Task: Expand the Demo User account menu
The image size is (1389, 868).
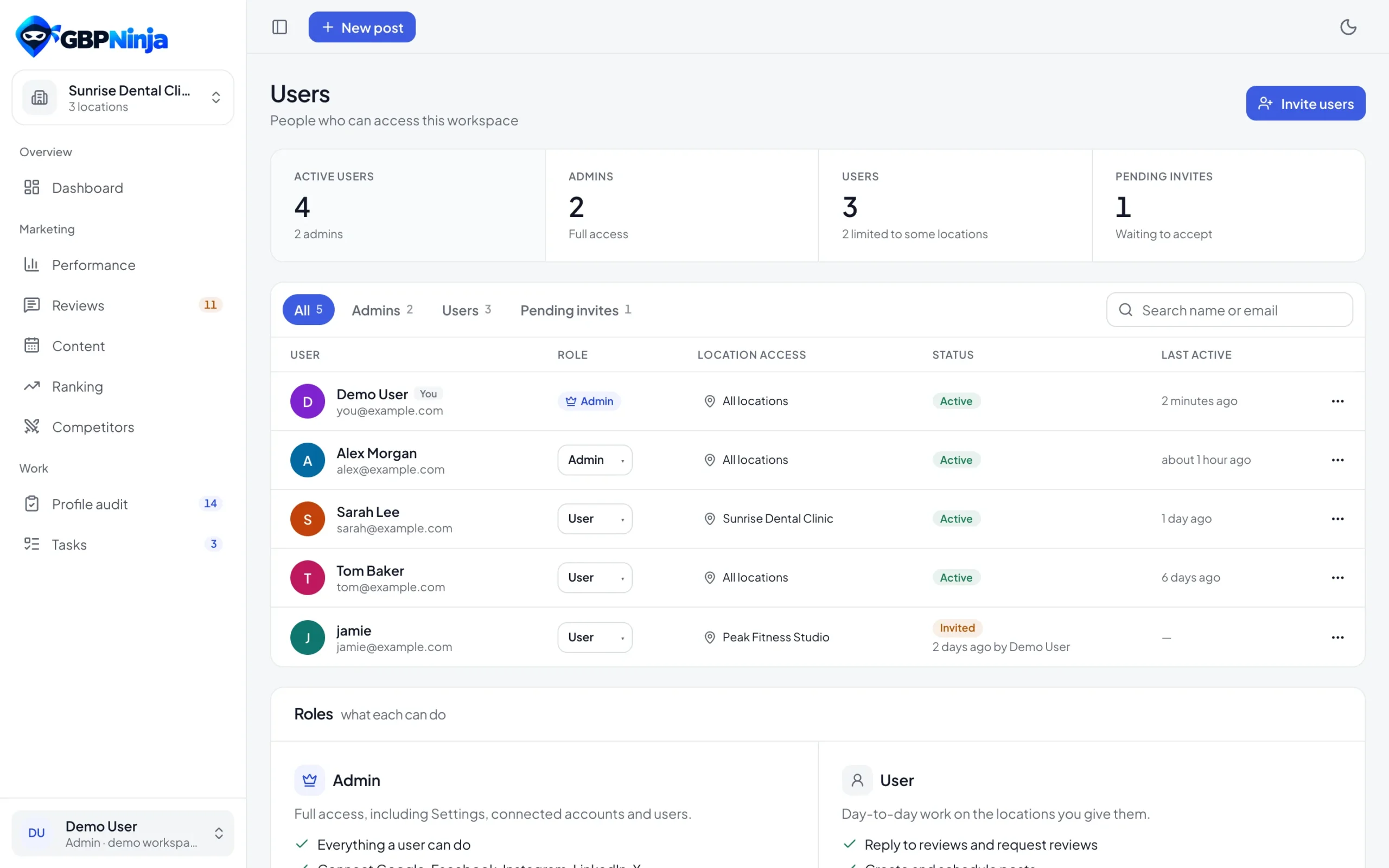Action: (123, 833)
